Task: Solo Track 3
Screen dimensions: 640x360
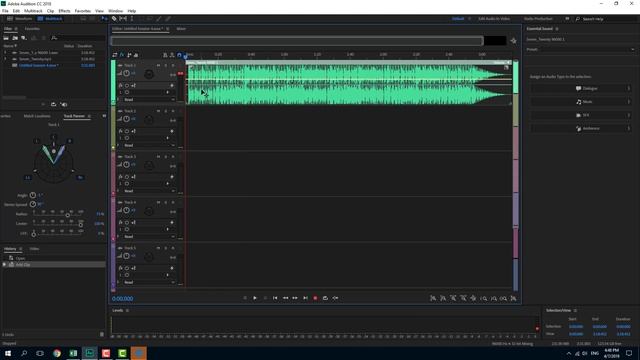Action: coord(166,157)
